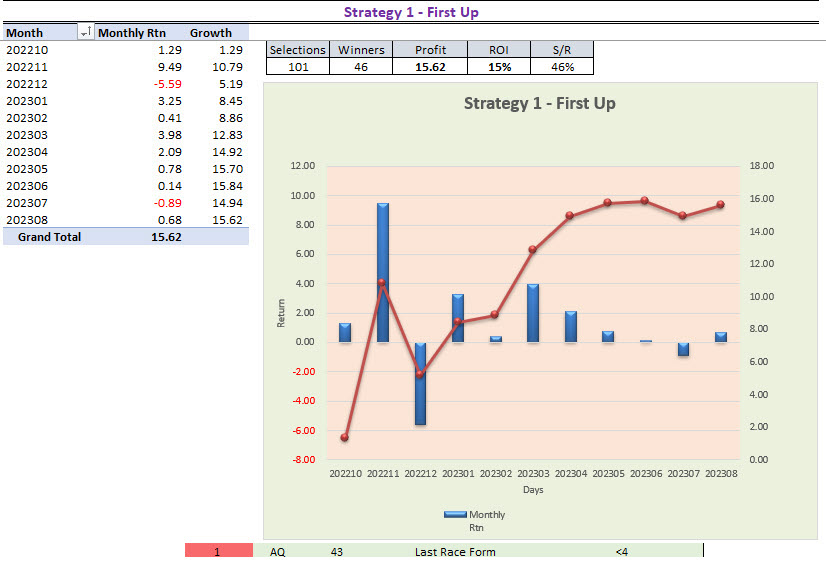
Task: Select the Last Race Form cell
Action: click(x=455, y=551)
